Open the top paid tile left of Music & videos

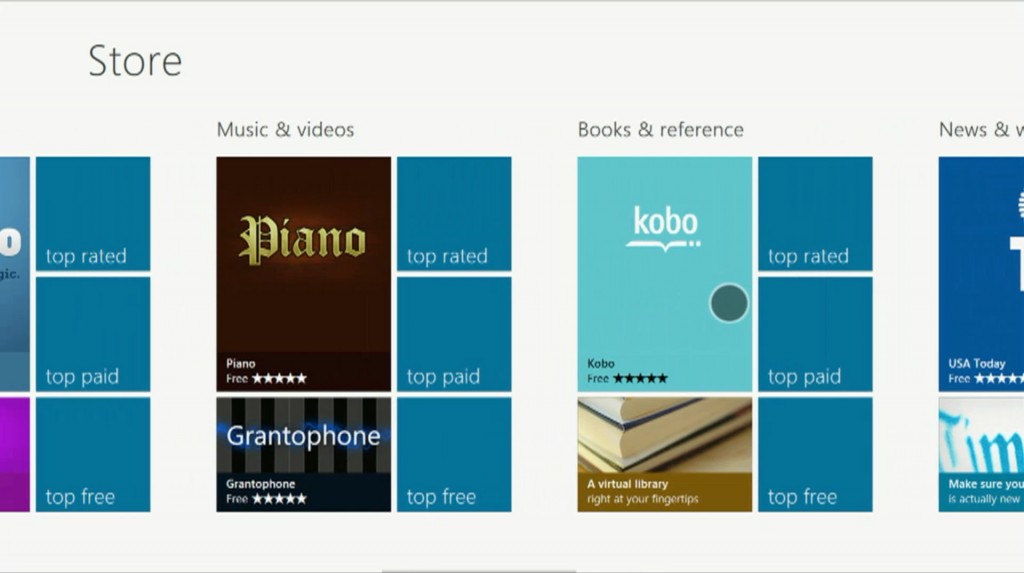click(93, 335)
